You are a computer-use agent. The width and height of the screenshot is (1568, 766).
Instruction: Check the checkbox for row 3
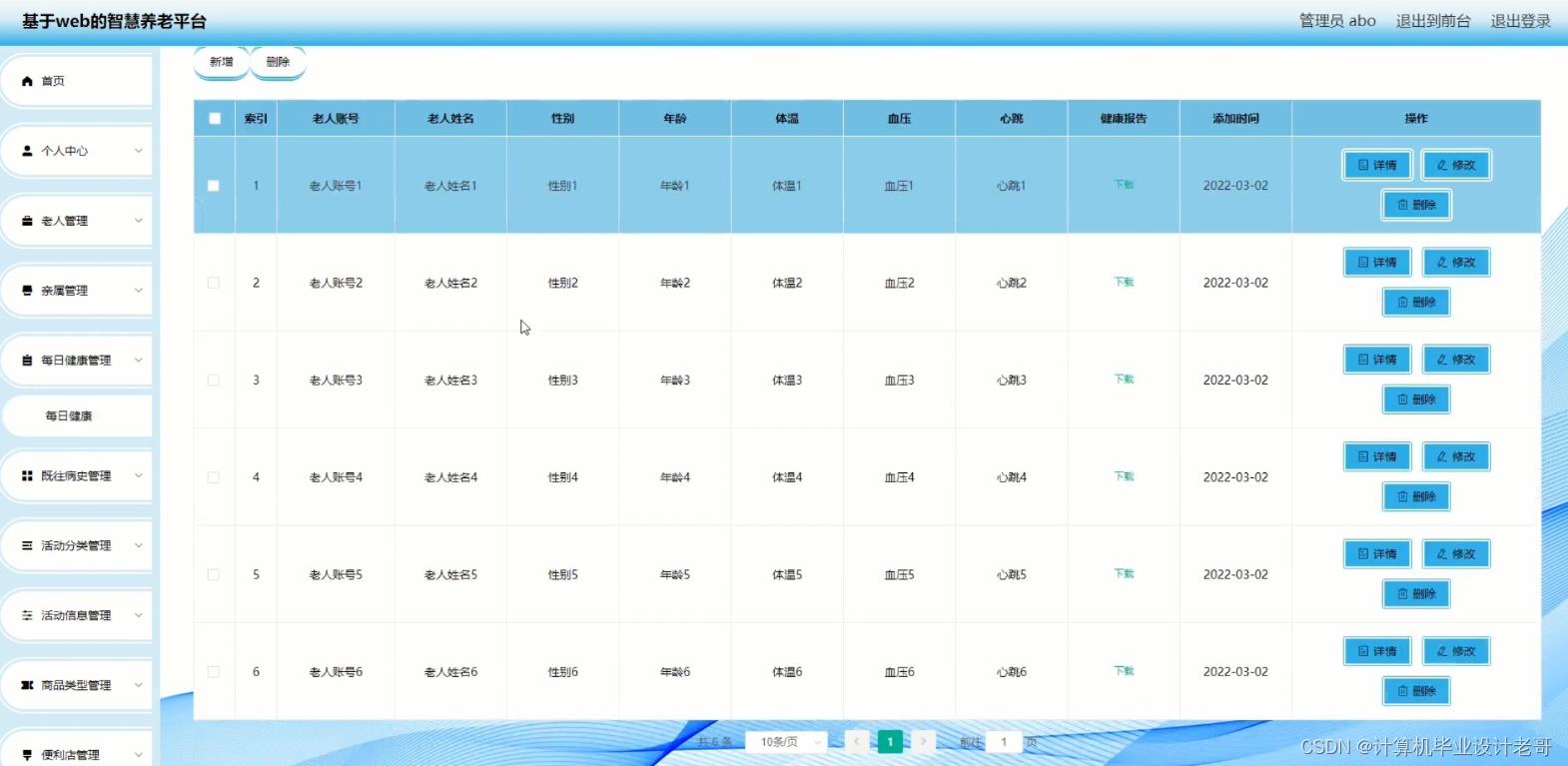[213, 381]
